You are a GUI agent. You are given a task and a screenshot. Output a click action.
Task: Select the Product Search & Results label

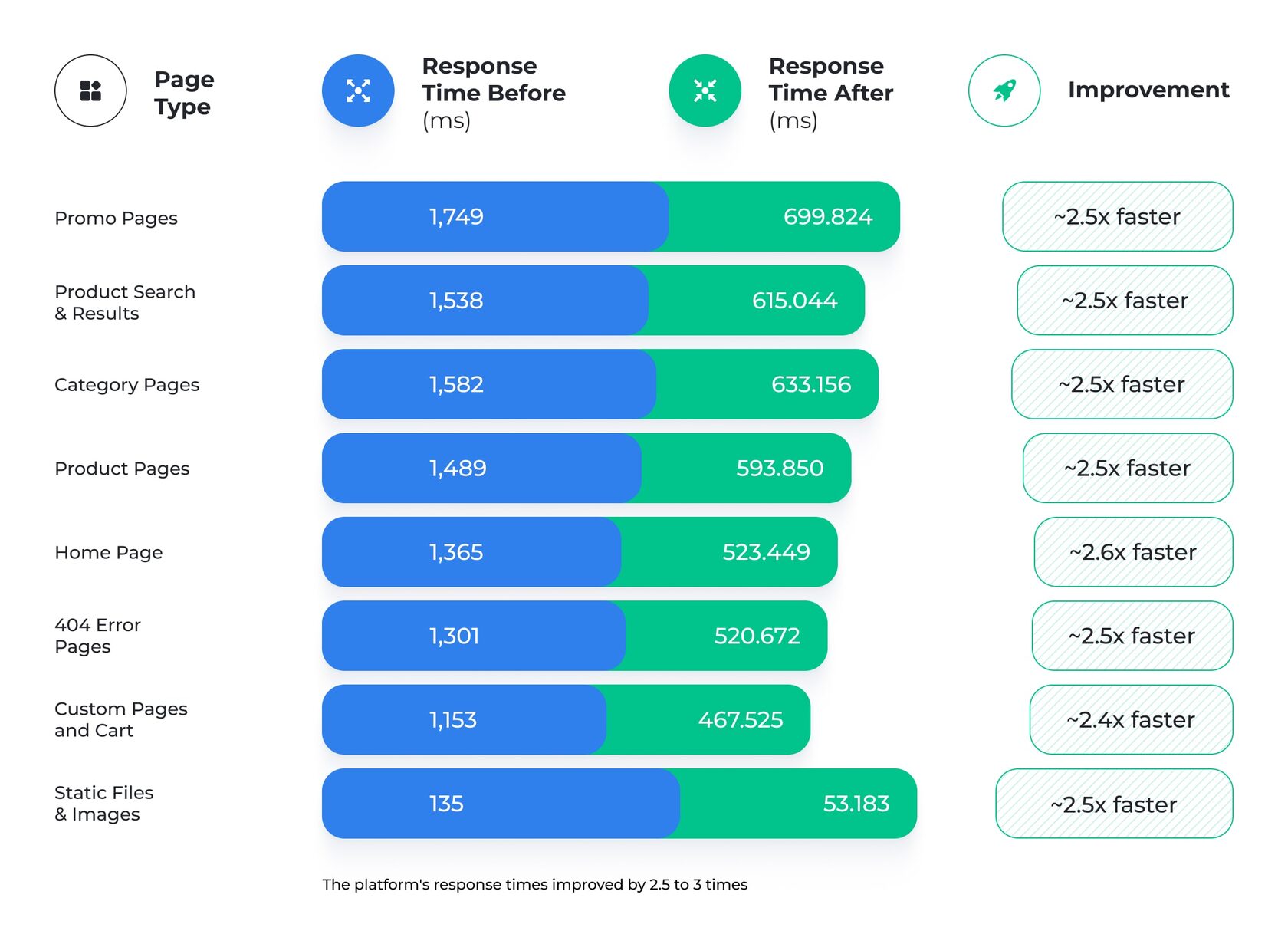[x=125, y=302]
